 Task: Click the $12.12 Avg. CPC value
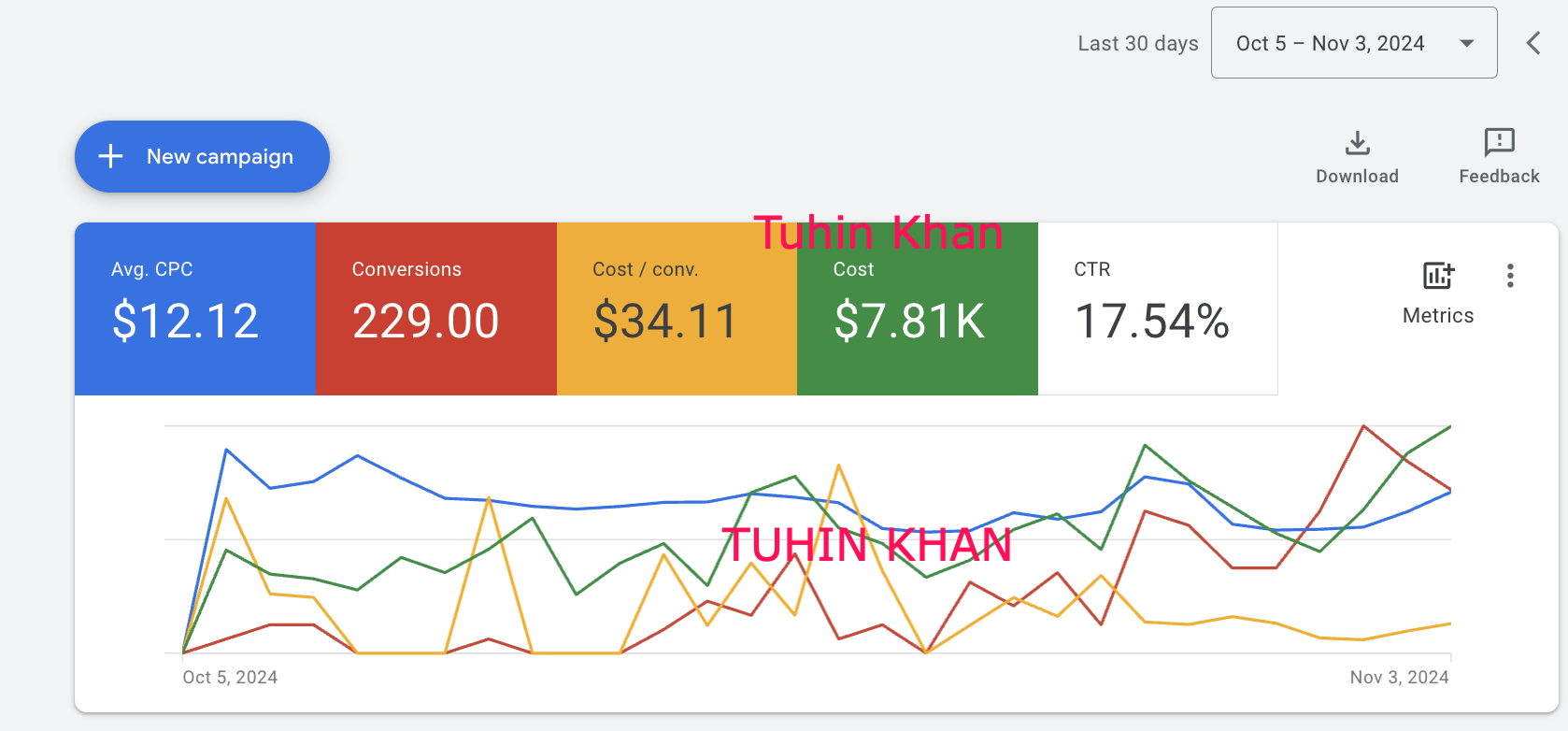(x=185, y=322)
